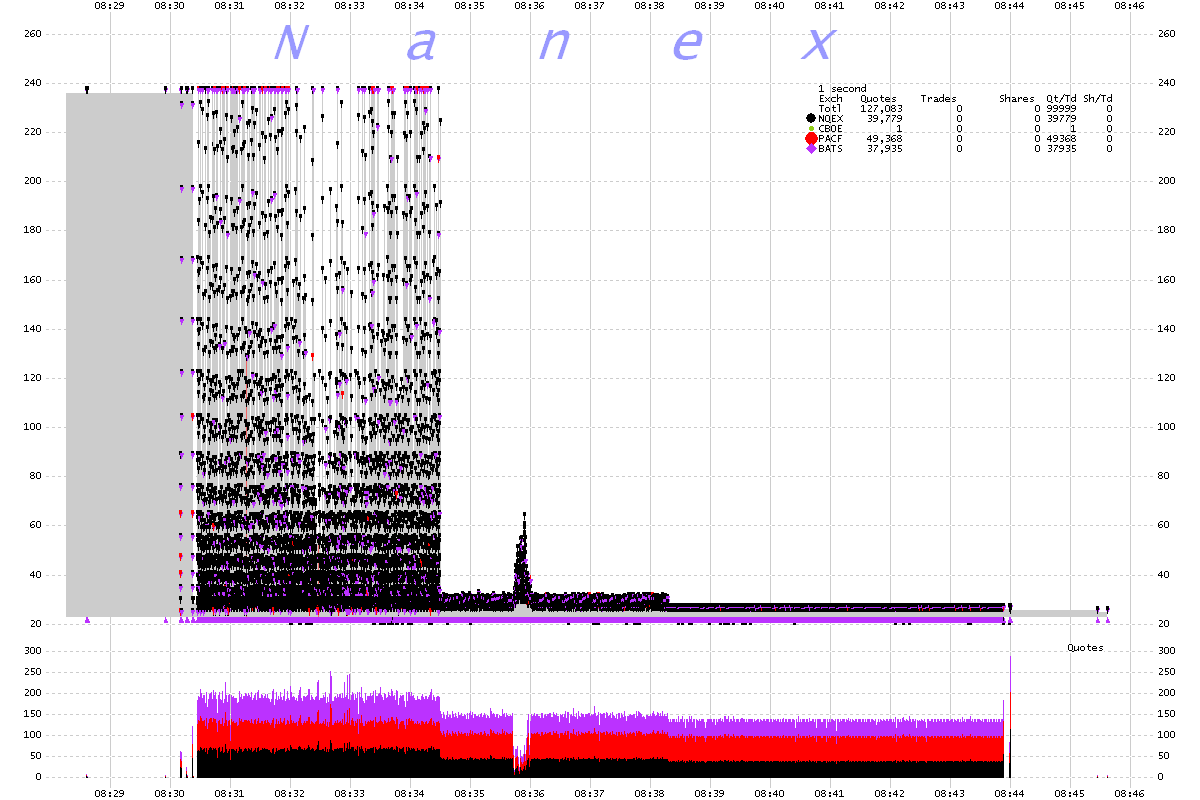Select the "CBOE" exchange name
1200x800 pixels.
coord(830,129)
